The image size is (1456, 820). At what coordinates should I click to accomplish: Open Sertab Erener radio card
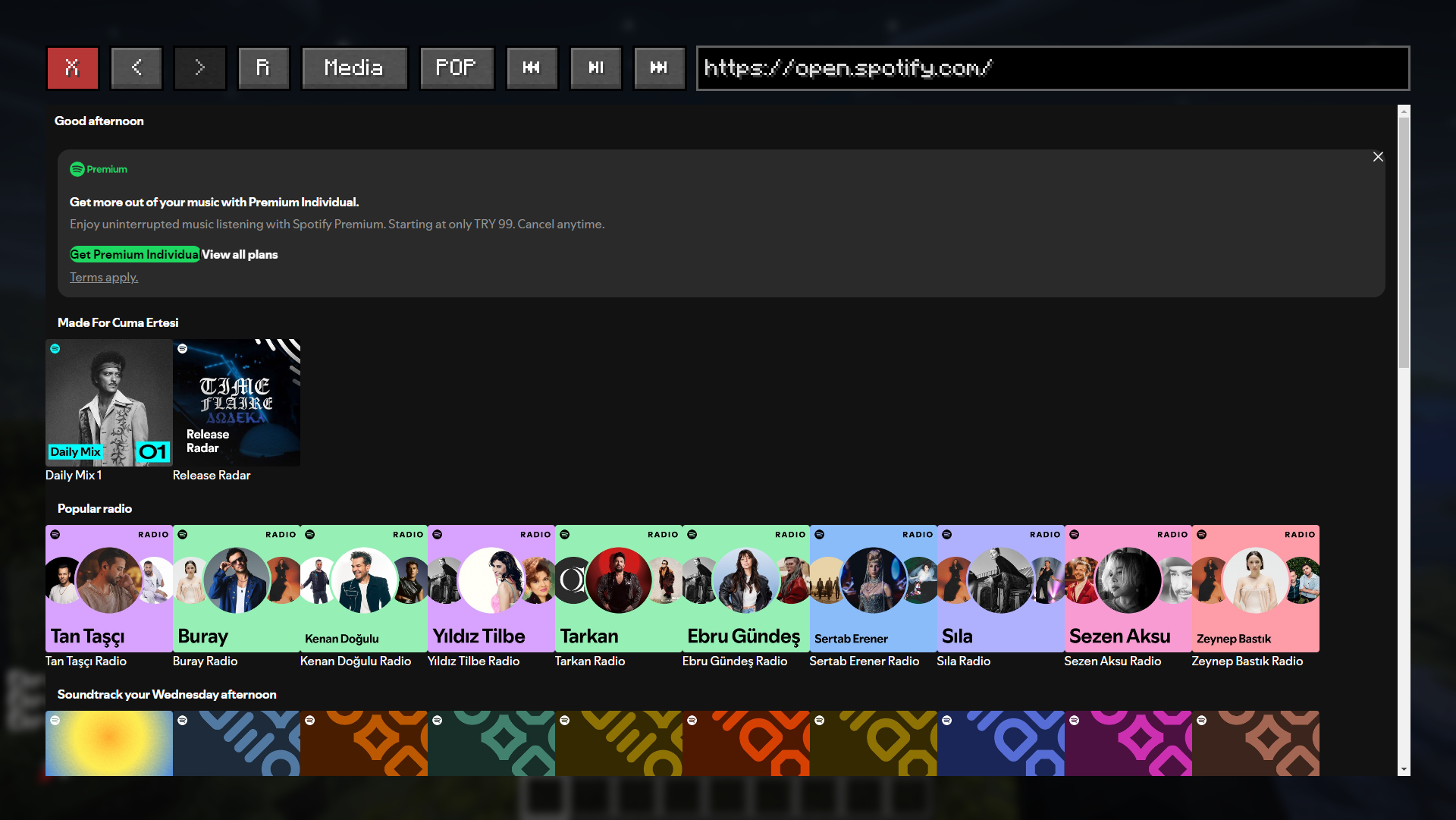[874, 589]
